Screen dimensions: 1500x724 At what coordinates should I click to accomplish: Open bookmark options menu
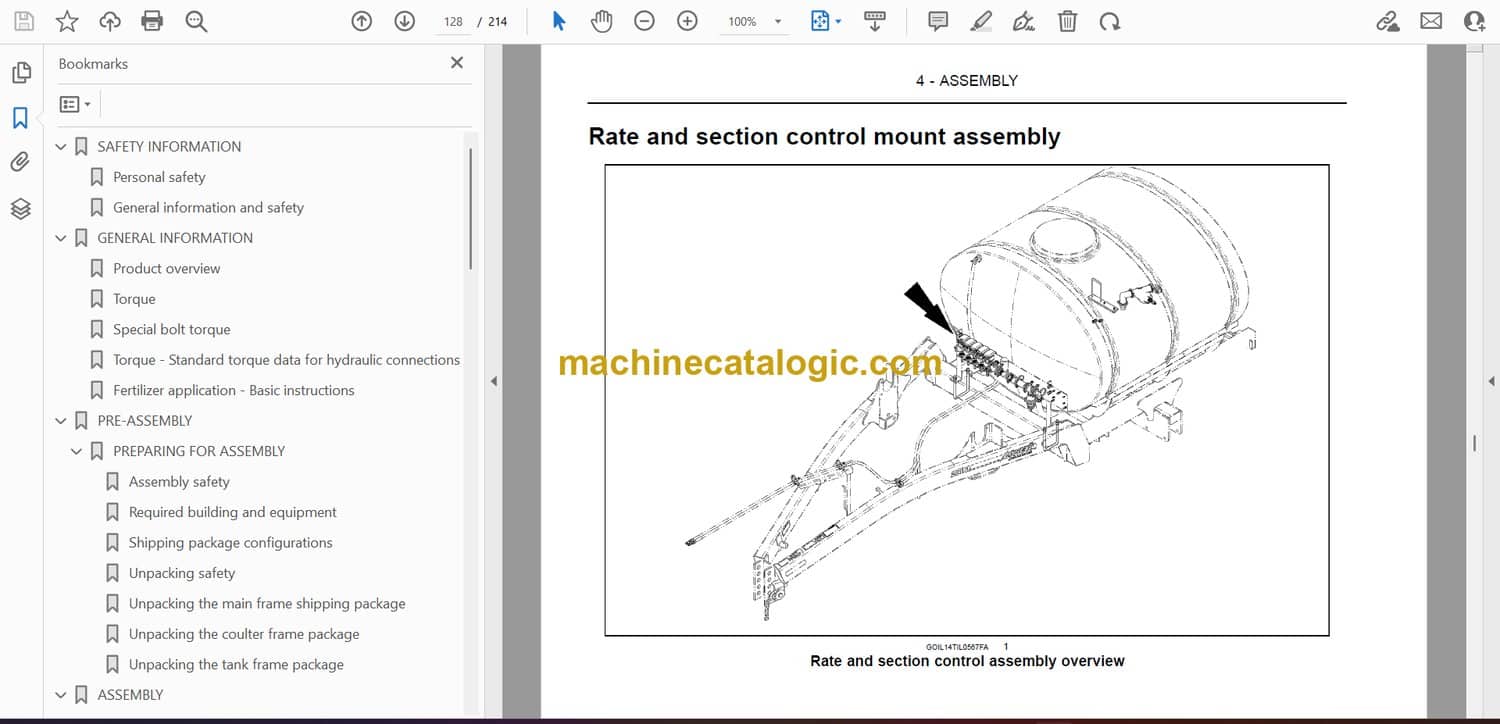pos(75,104)
